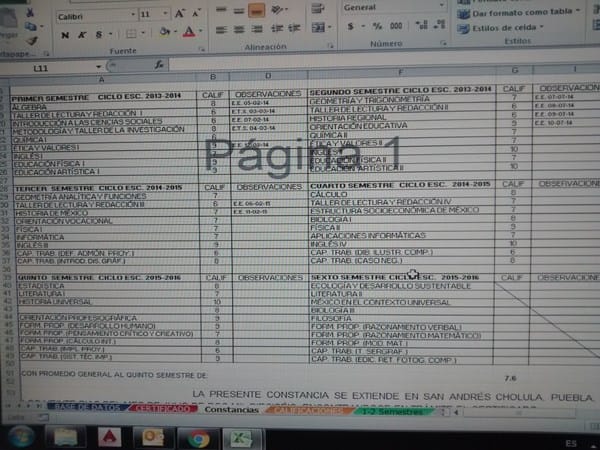This screenshot has height=450, width=600.
Task: Open the Alineación group dialog launcher
Action: (x=330, y=46)
